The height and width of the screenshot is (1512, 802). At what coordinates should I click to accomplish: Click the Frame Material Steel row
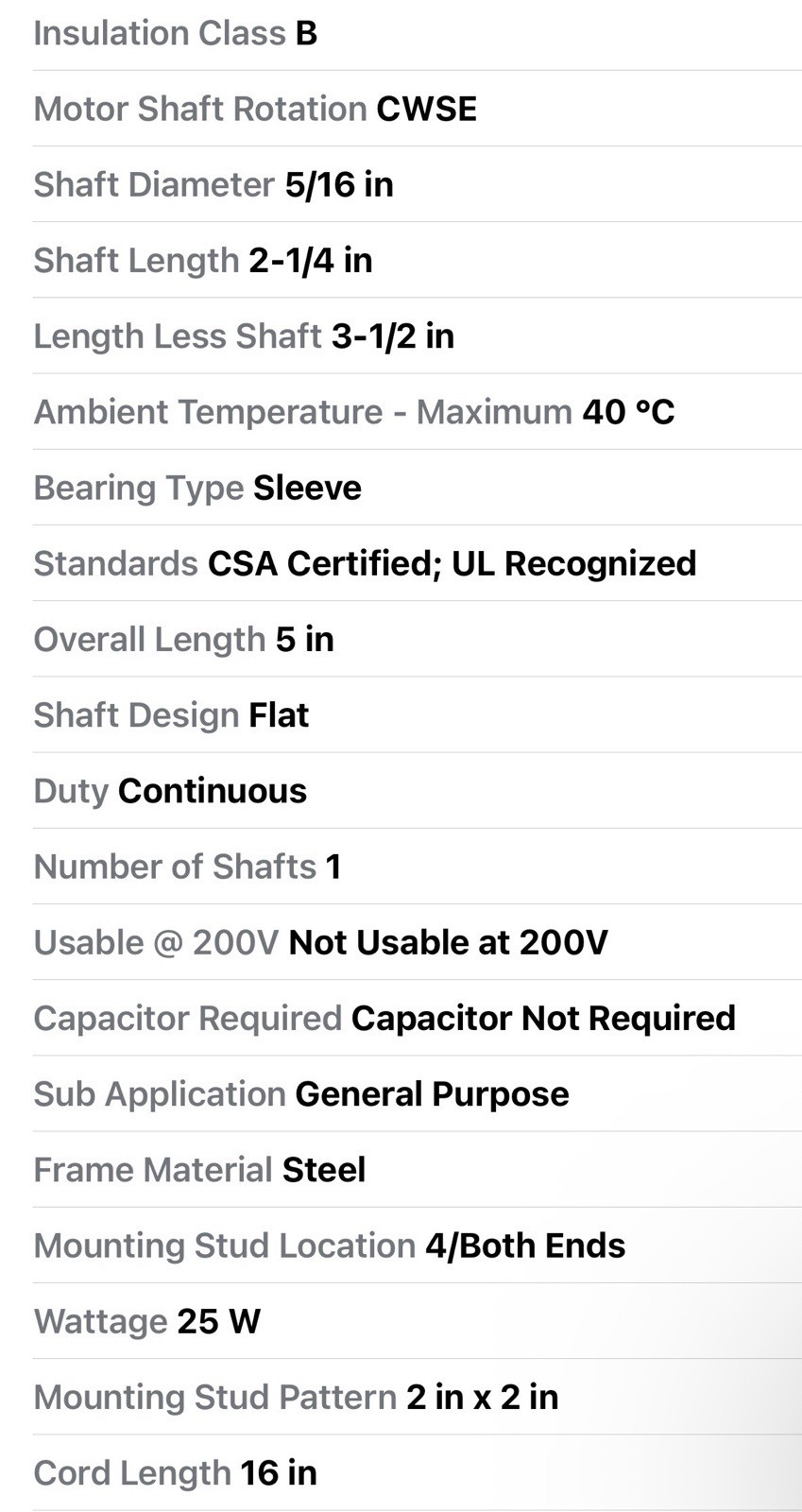(x=417, y=1170)
